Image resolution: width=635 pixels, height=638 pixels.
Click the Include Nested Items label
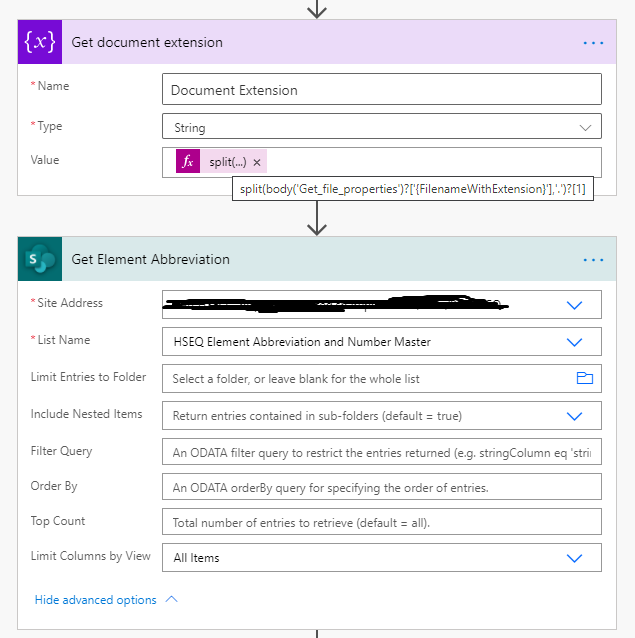point(87,414)
